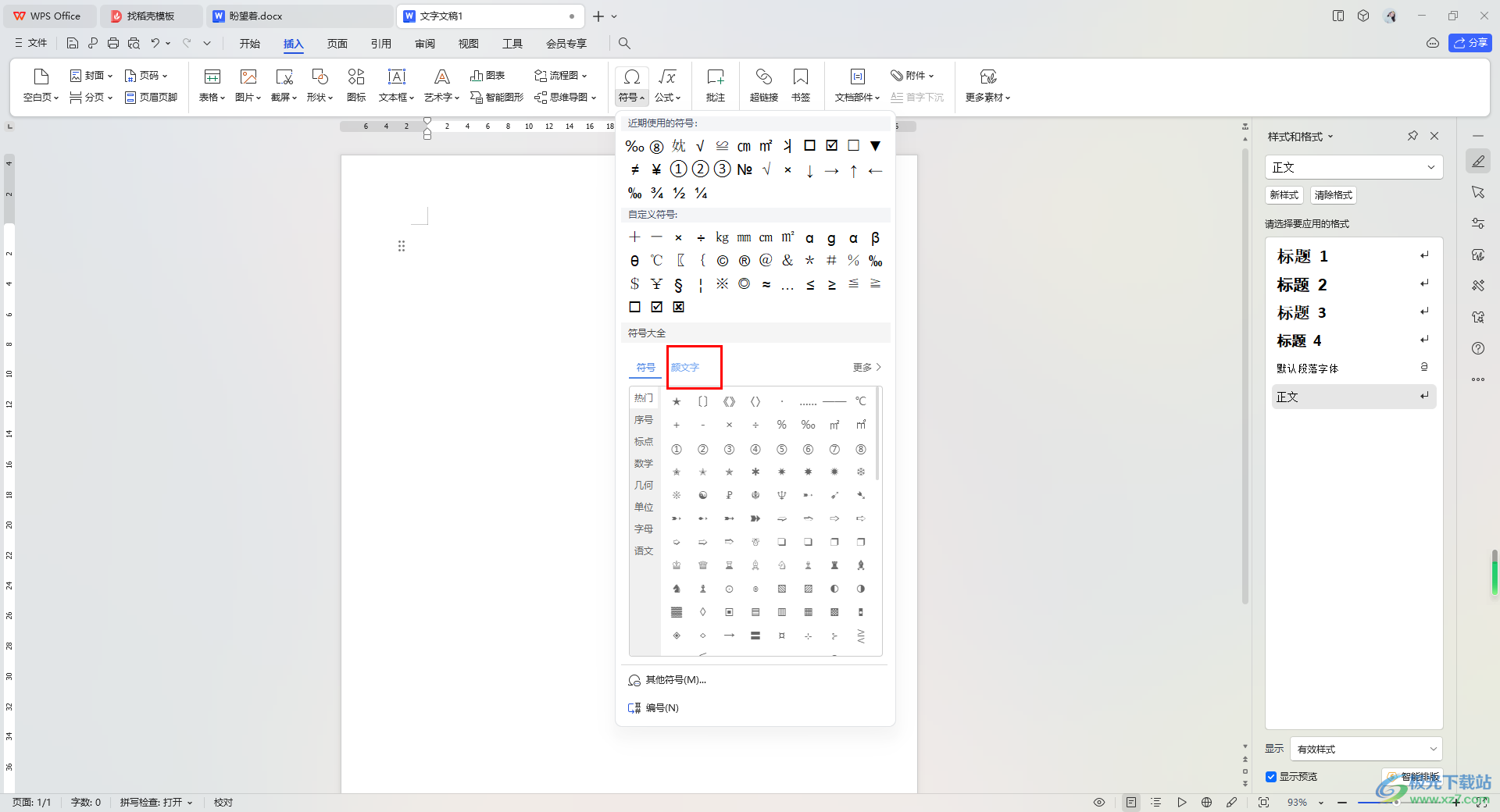
Task: Click the 新样式 button
Action: 1284,195
